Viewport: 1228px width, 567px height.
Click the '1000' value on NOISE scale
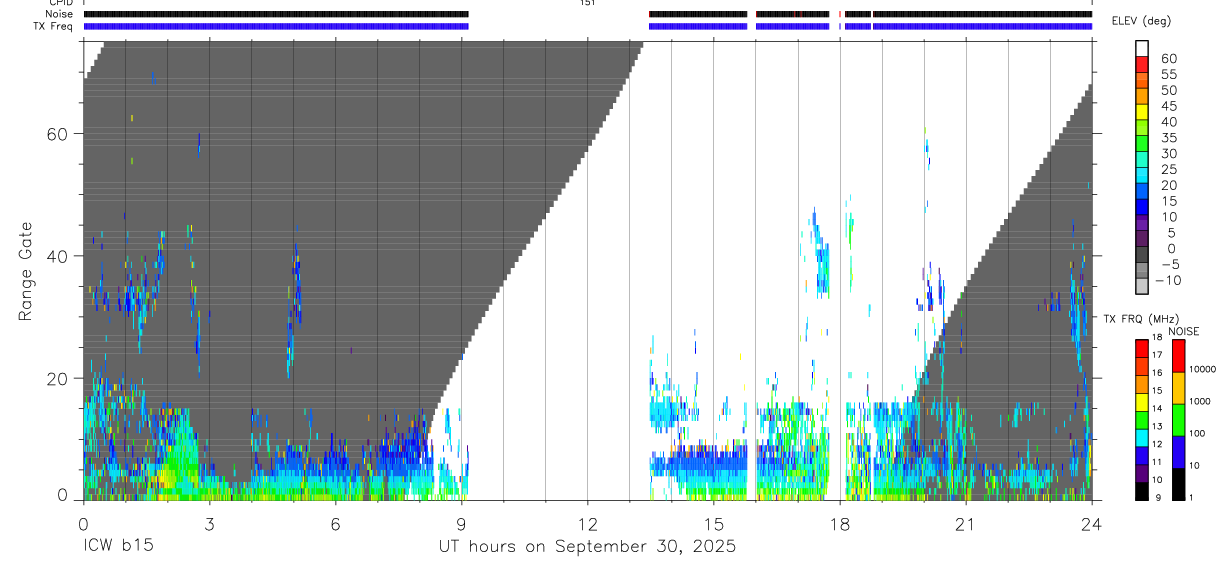[x=1200, y=402]
